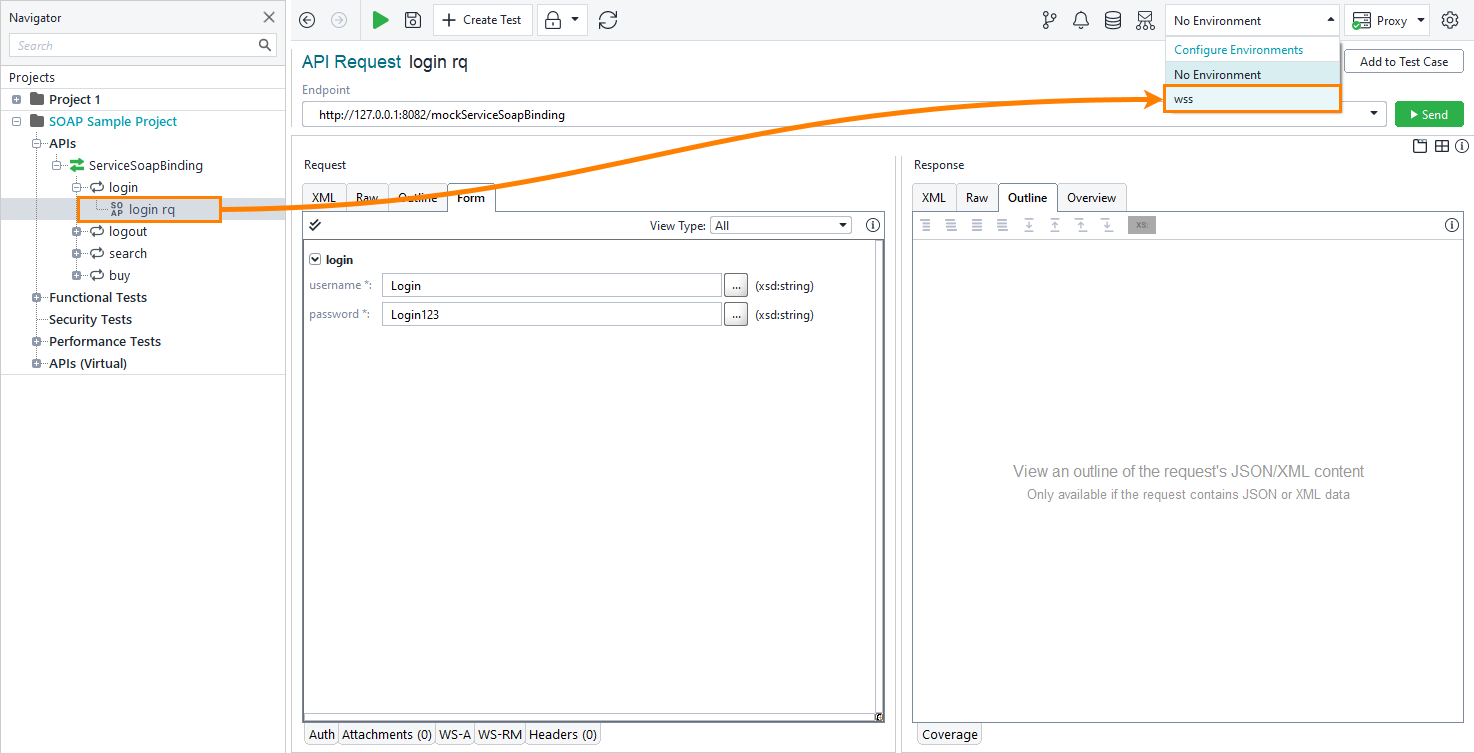Click the refresh arrows icon

(x=608, y=20)
